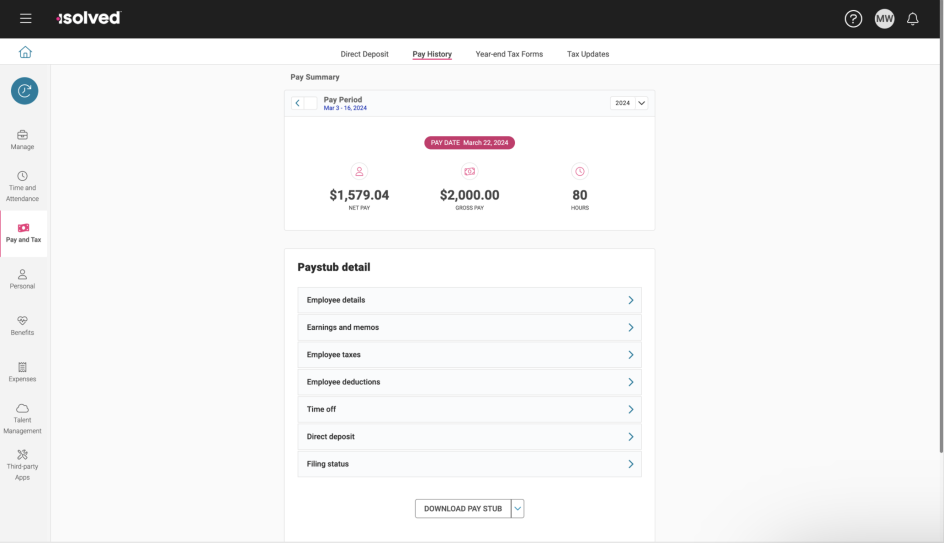Open Third-party Apps in sidebar
The height and width of the screenshot is (543, 944).
[23, 465]
